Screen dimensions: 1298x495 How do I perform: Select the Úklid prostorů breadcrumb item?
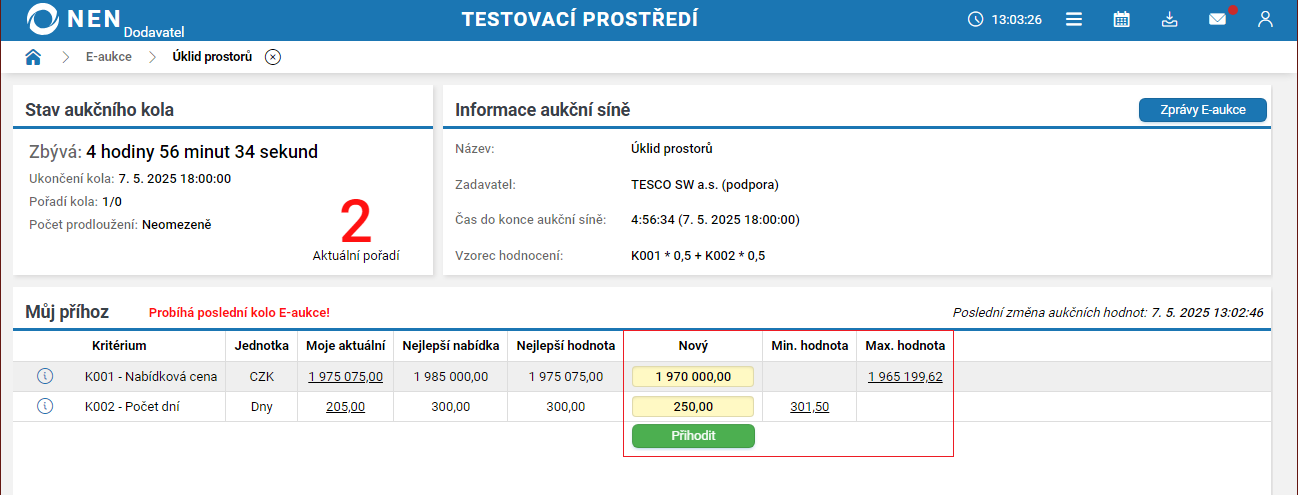click(212, 57)
